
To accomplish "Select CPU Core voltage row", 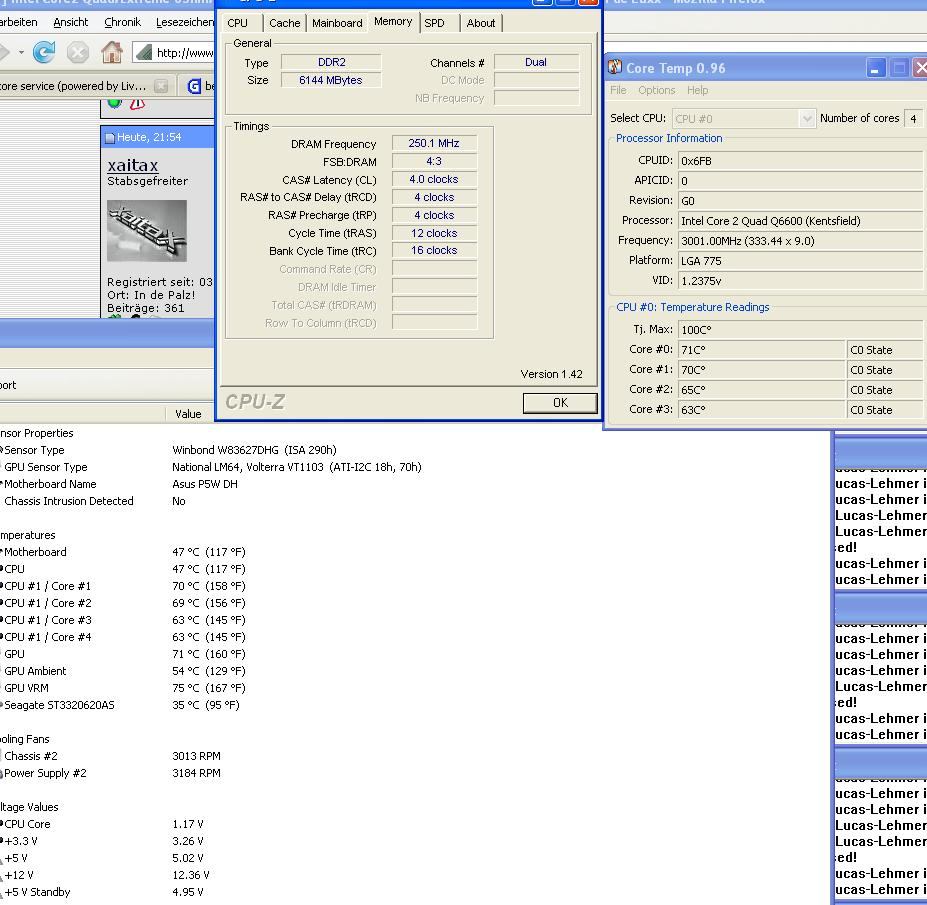I will click(x=103, y=825).
